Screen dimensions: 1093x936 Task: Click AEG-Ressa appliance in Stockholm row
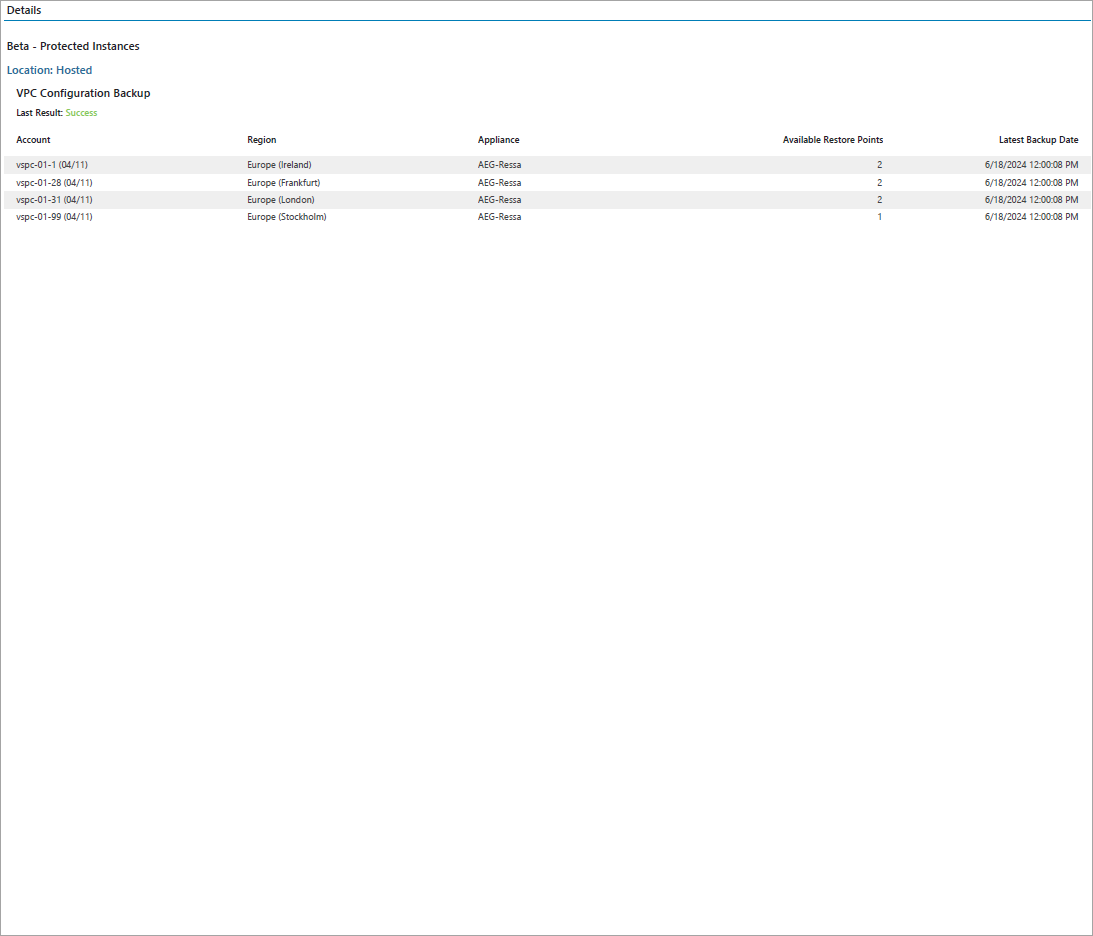[499, 217]
